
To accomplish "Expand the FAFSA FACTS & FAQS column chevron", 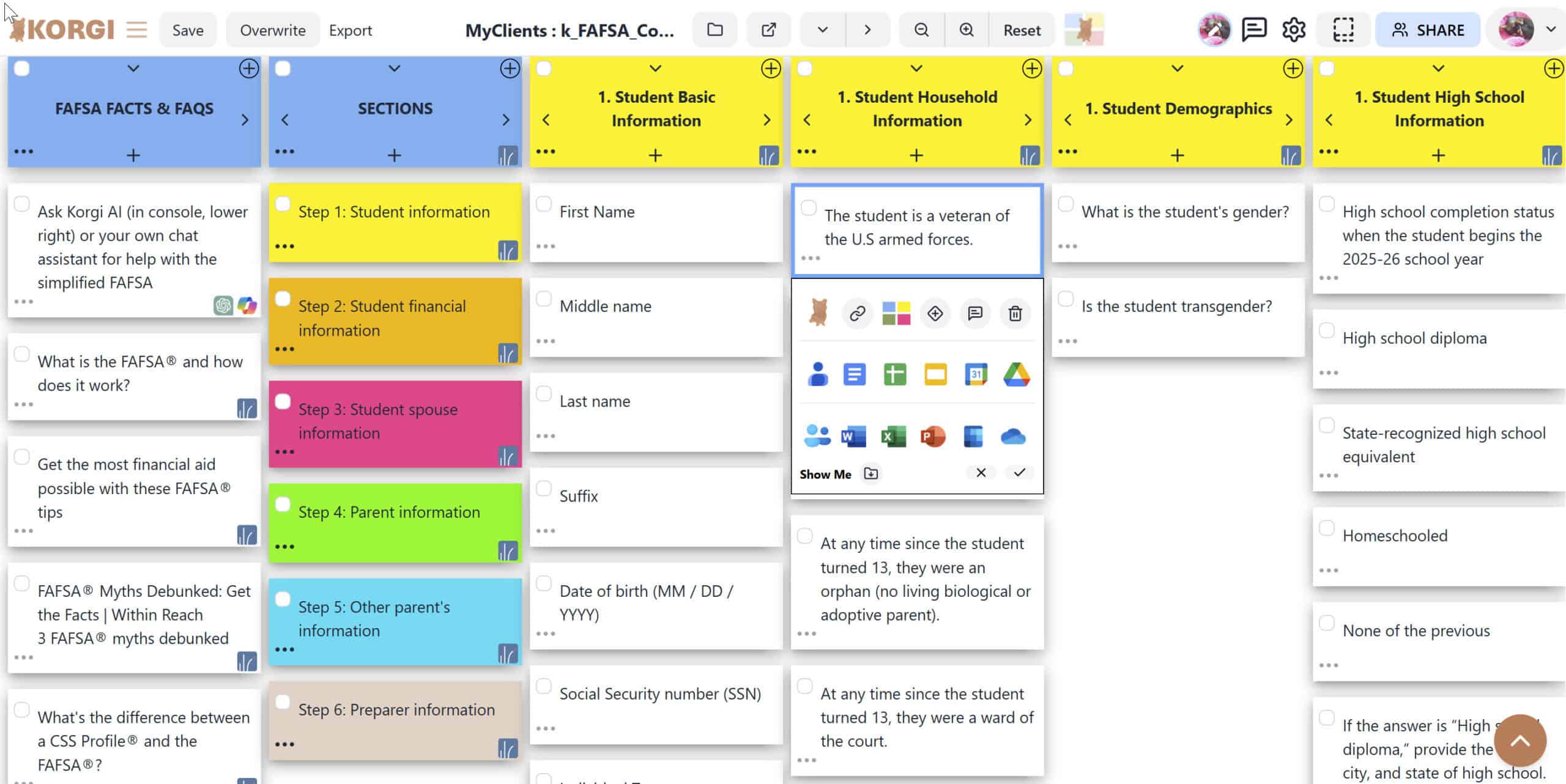I will [x=133, y=68].
